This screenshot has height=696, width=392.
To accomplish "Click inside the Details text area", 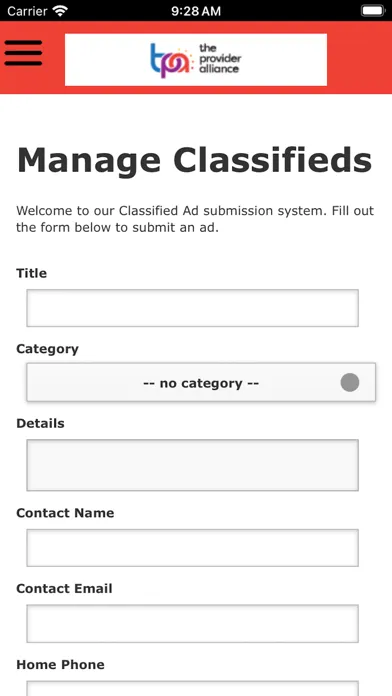I will pyautogui.click(x=193, y=465).
